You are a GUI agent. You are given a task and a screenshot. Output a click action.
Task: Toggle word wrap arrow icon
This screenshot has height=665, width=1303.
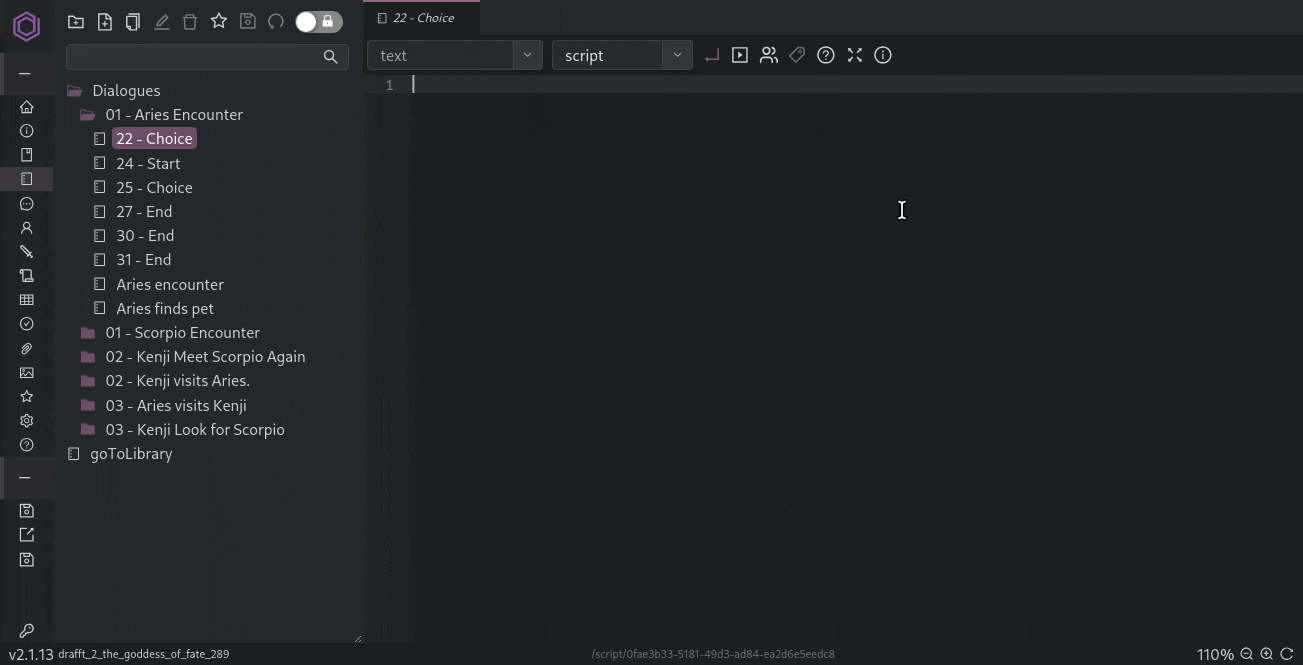point(711,56)
